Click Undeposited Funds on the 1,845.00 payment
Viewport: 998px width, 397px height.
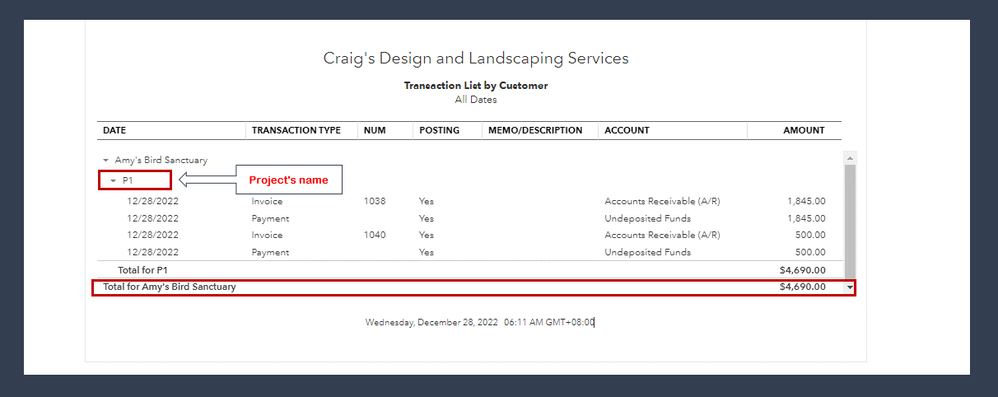tap(648, 218)
